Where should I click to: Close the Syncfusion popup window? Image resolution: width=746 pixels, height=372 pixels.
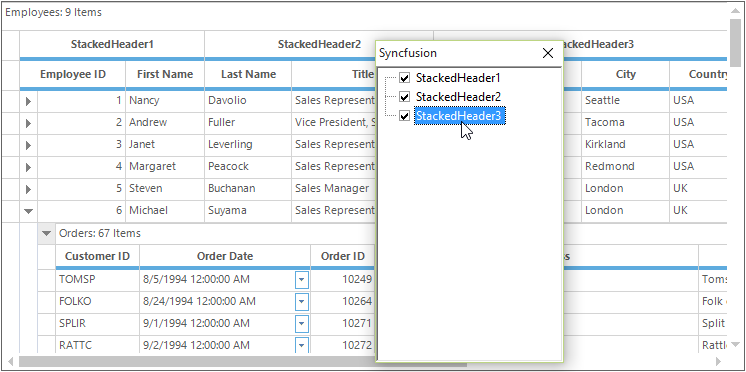[548, 53]
